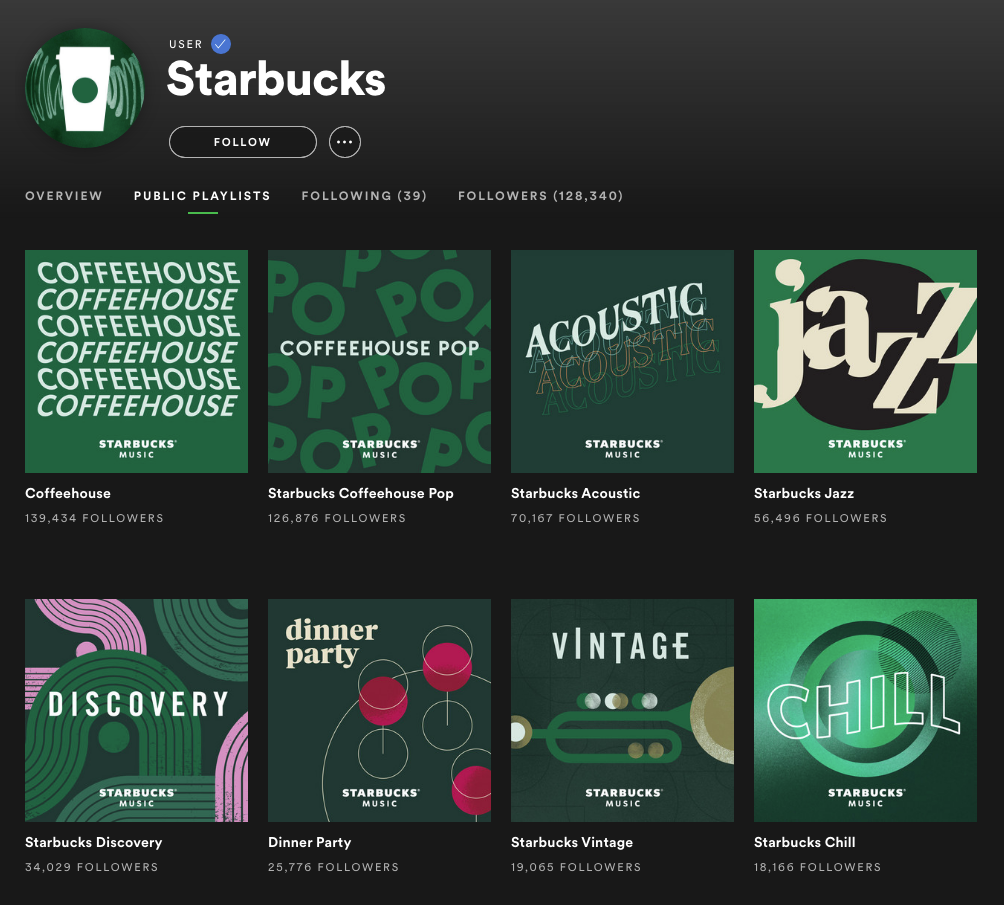Click the Starbucks Vintage title link
Image resolution: width=1004 pixels, height=905 pixels.
[x=572, y=842]
